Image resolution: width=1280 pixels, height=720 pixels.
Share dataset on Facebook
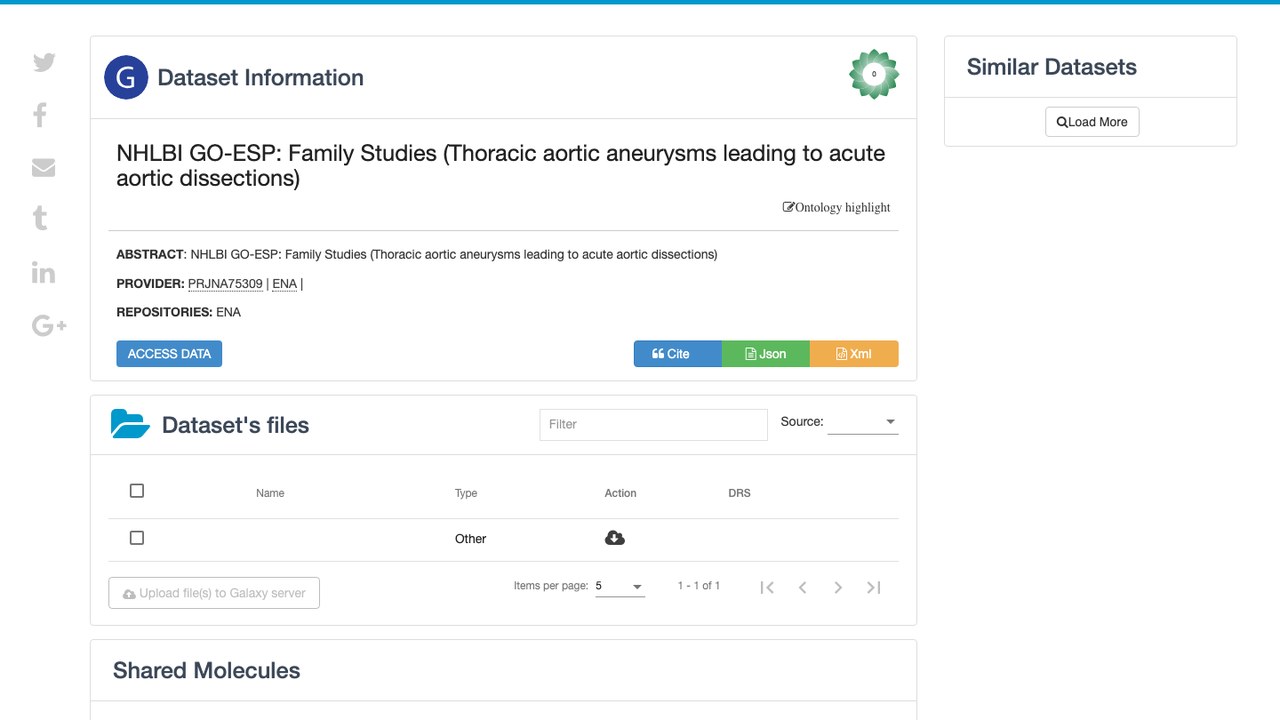(40, 115)
